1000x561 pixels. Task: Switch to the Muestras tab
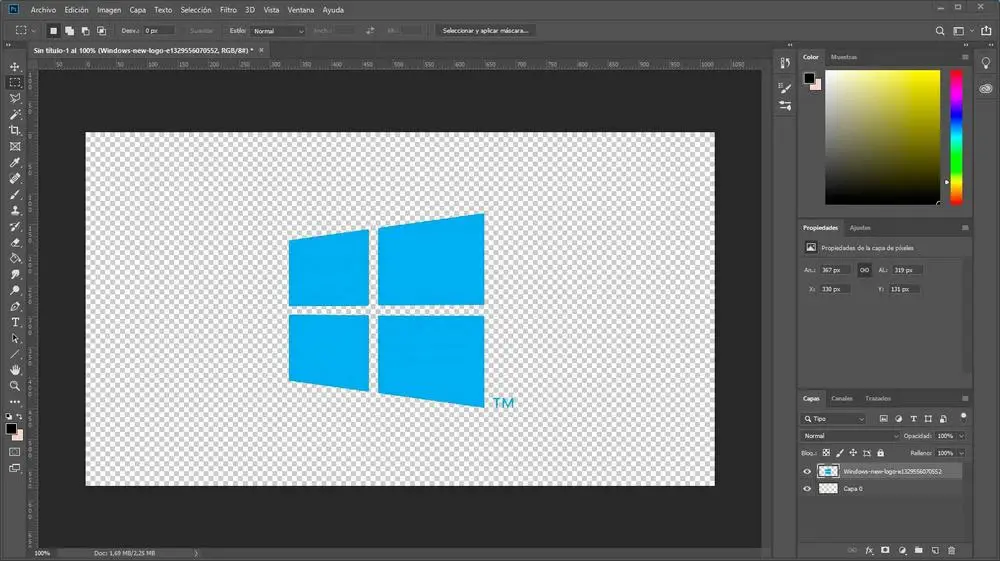844,57
